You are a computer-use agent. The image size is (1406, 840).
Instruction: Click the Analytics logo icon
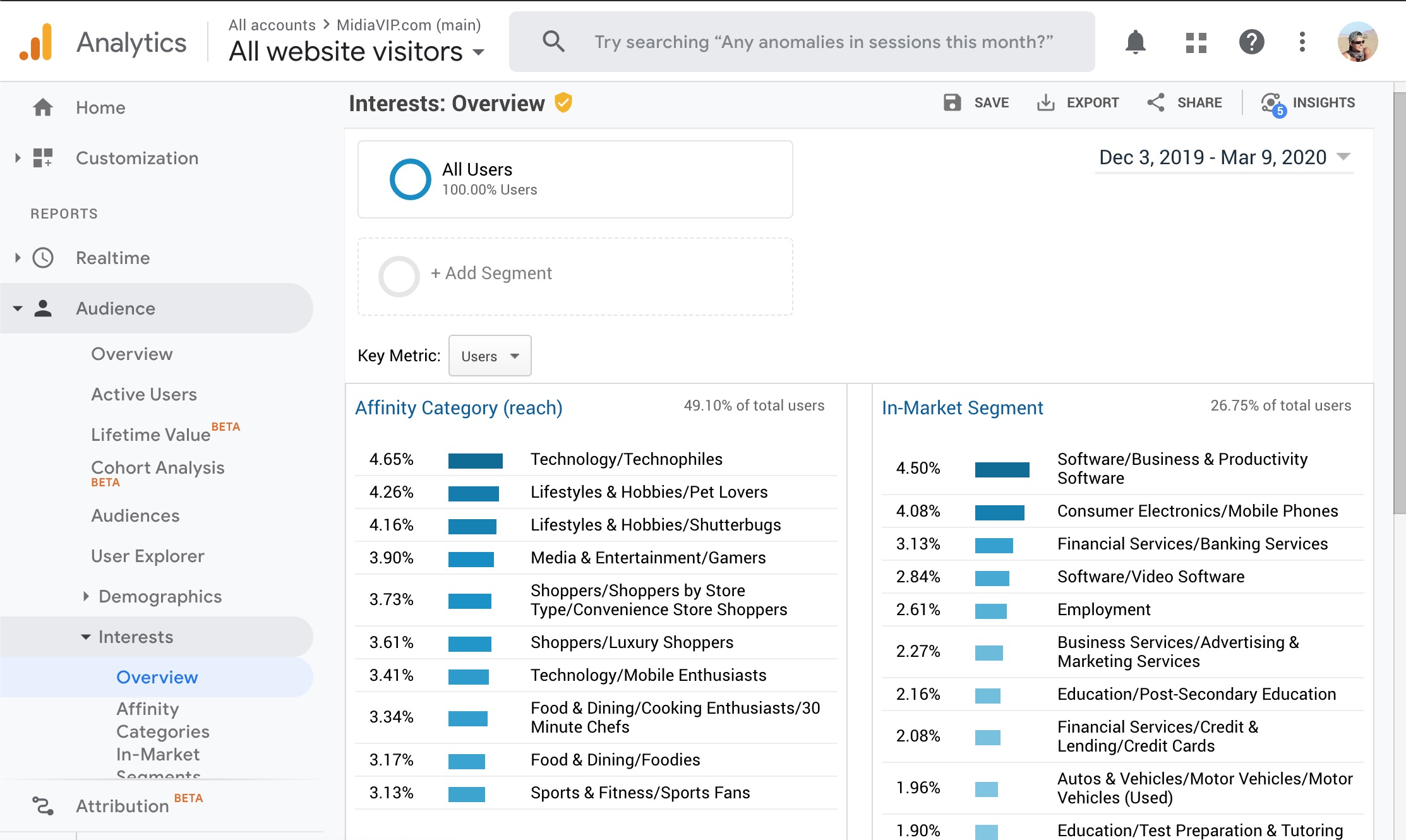(x=36, y=42)
